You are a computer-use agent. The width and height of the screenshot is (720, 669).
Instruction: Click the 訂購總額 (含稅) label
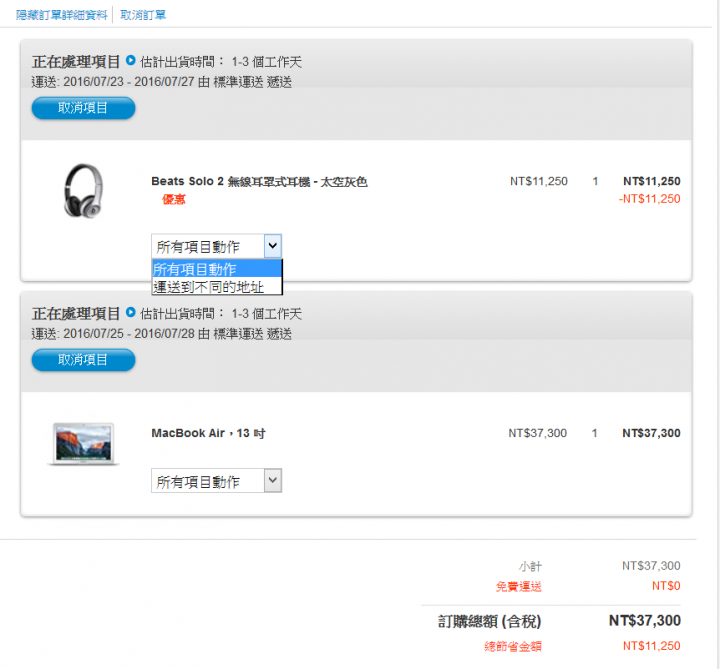click(489, 621)
